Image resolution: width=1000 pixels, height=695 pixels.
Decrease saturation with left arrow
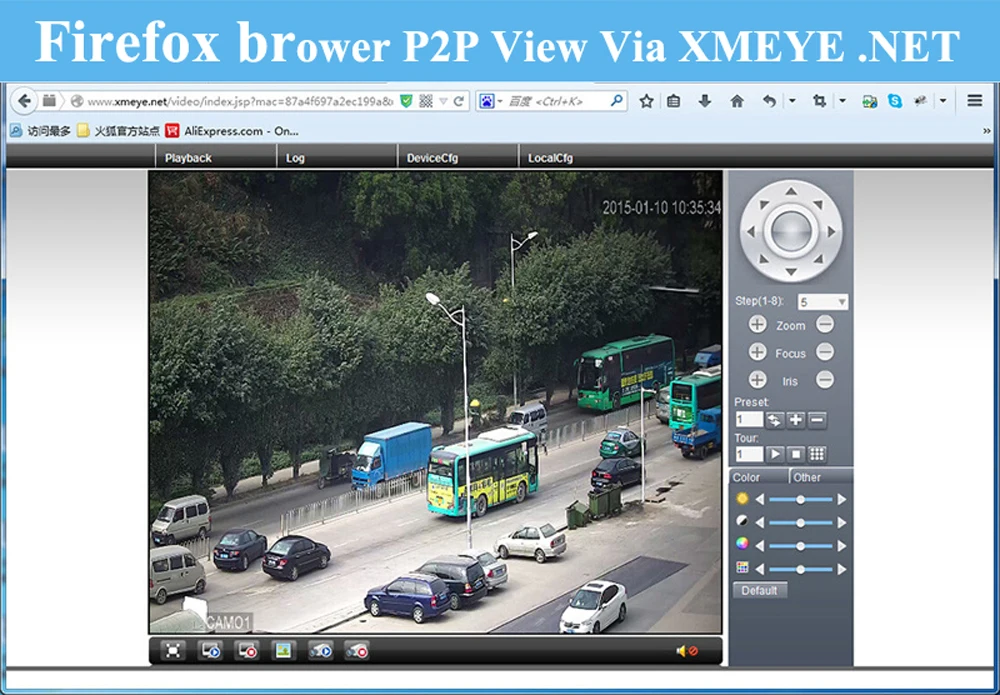[759, 546]
